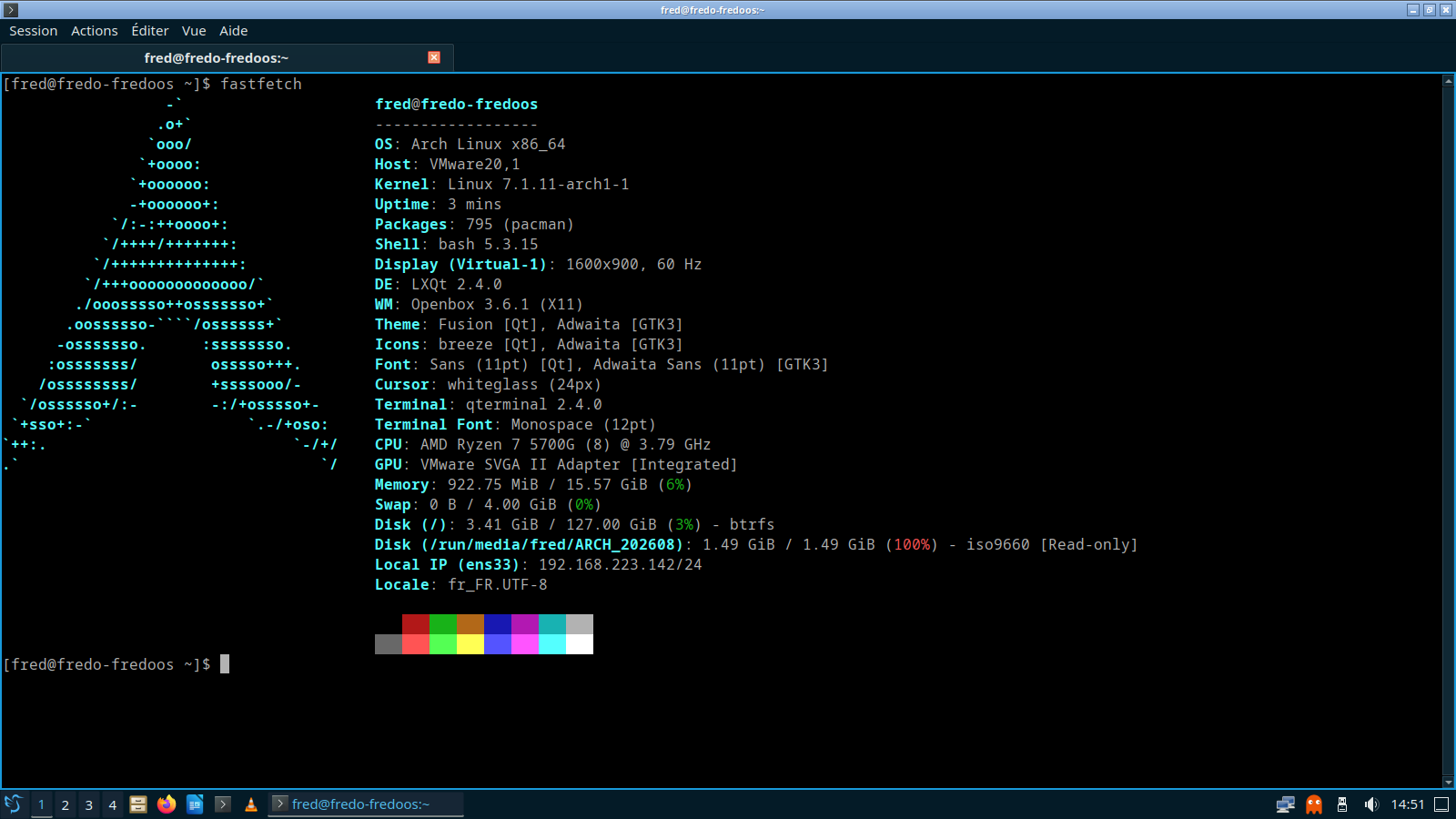Click the 'Shell: bash 5.3.15' line
The image size is (1456, 819).
456,244
